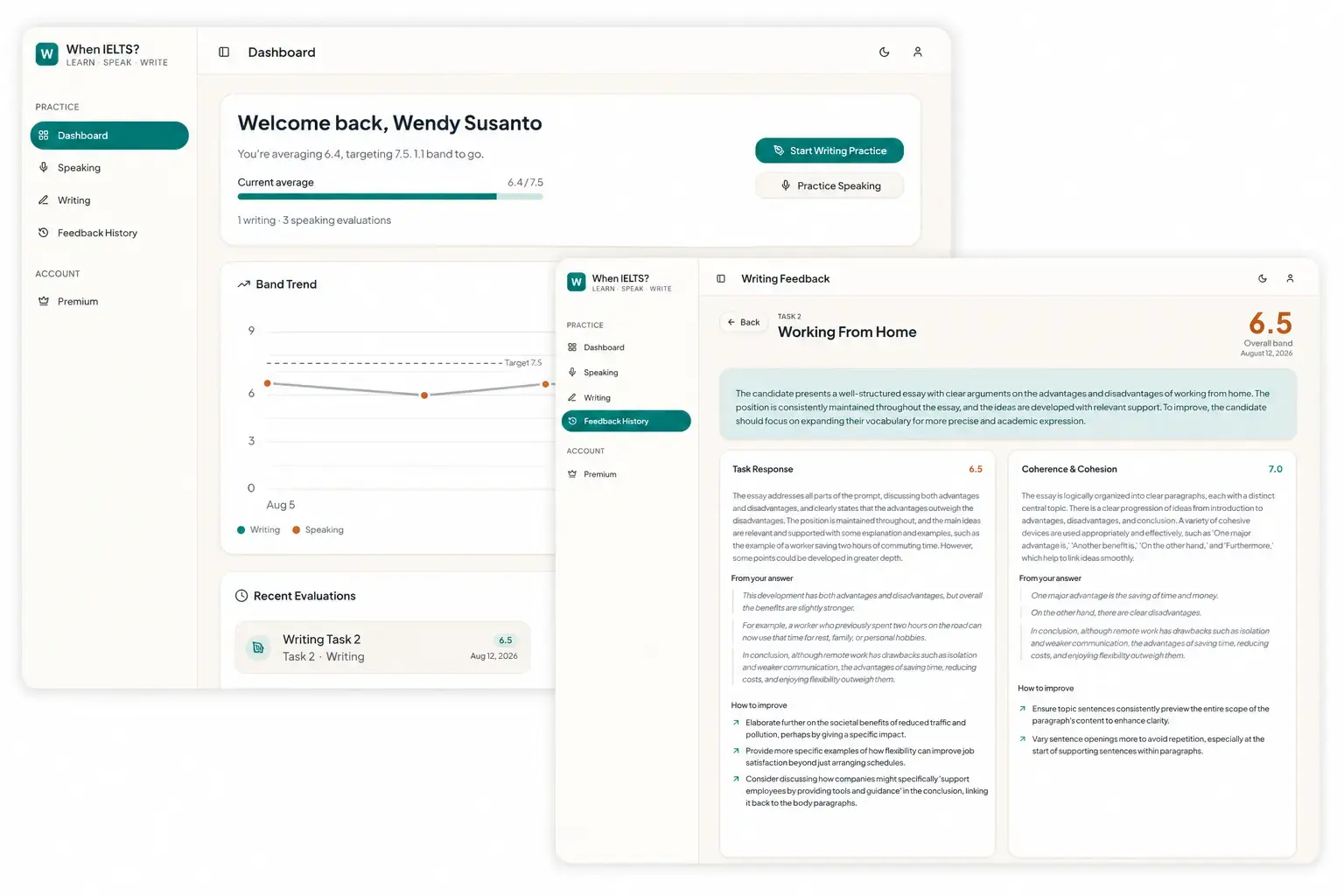Open profile icon in Writing Feedback window
Viewport: 1344px width, 896px height.
pos(1290,279)
